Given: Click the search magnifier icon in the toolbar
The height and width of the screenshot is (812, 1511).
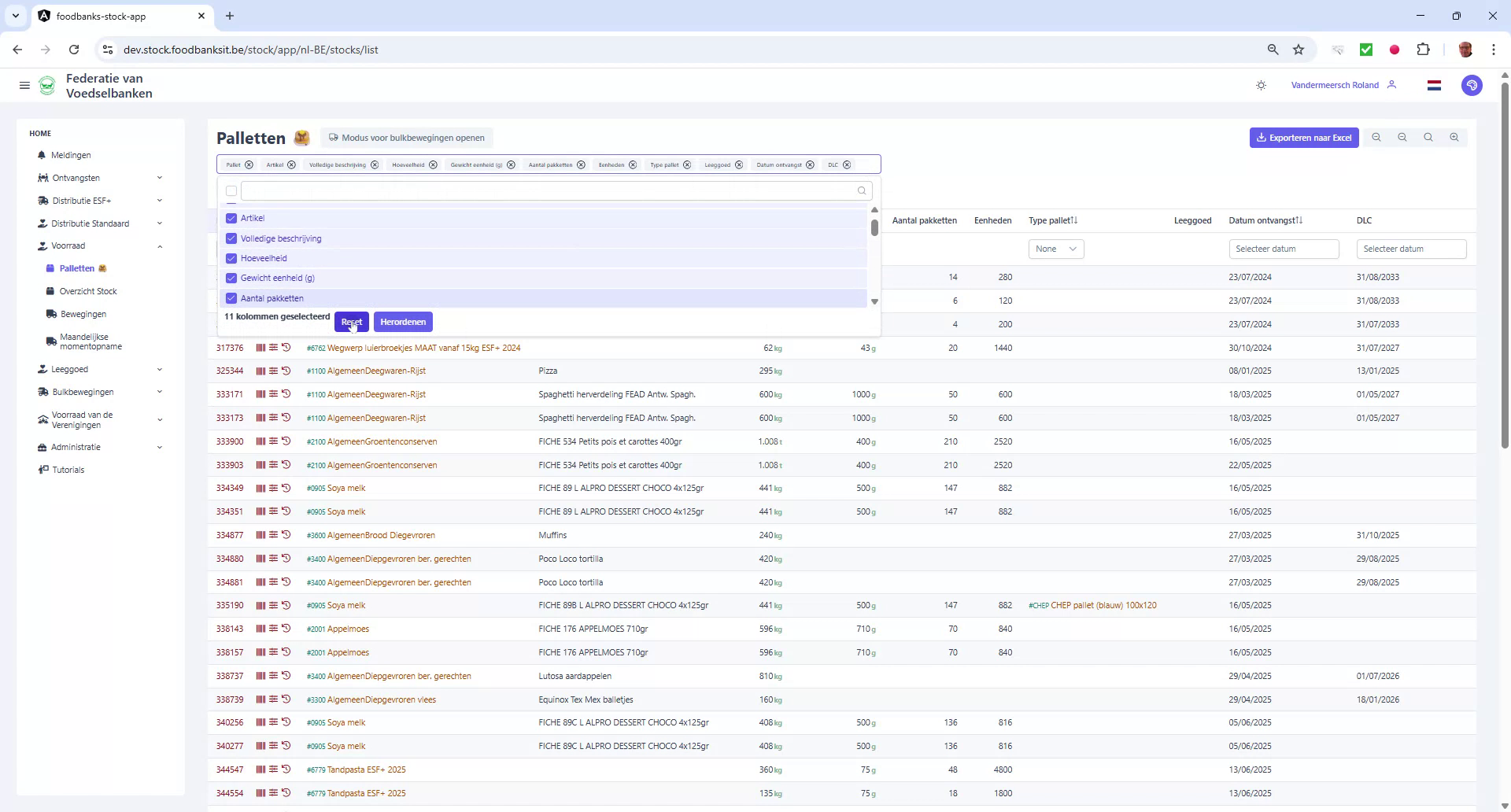Looking at the screenshot, I should pyautogui.click(x=1428, y=137).
